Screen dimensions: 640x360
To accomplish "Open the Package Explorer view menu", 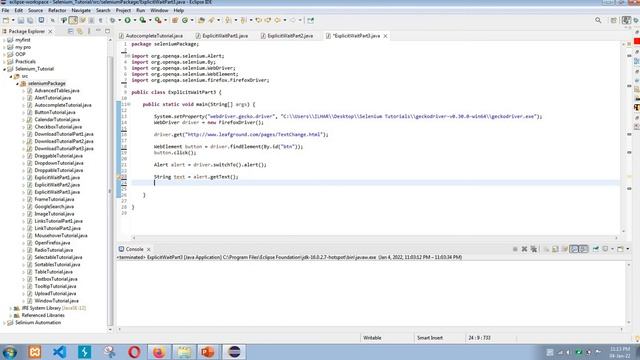I will [89, 31].
